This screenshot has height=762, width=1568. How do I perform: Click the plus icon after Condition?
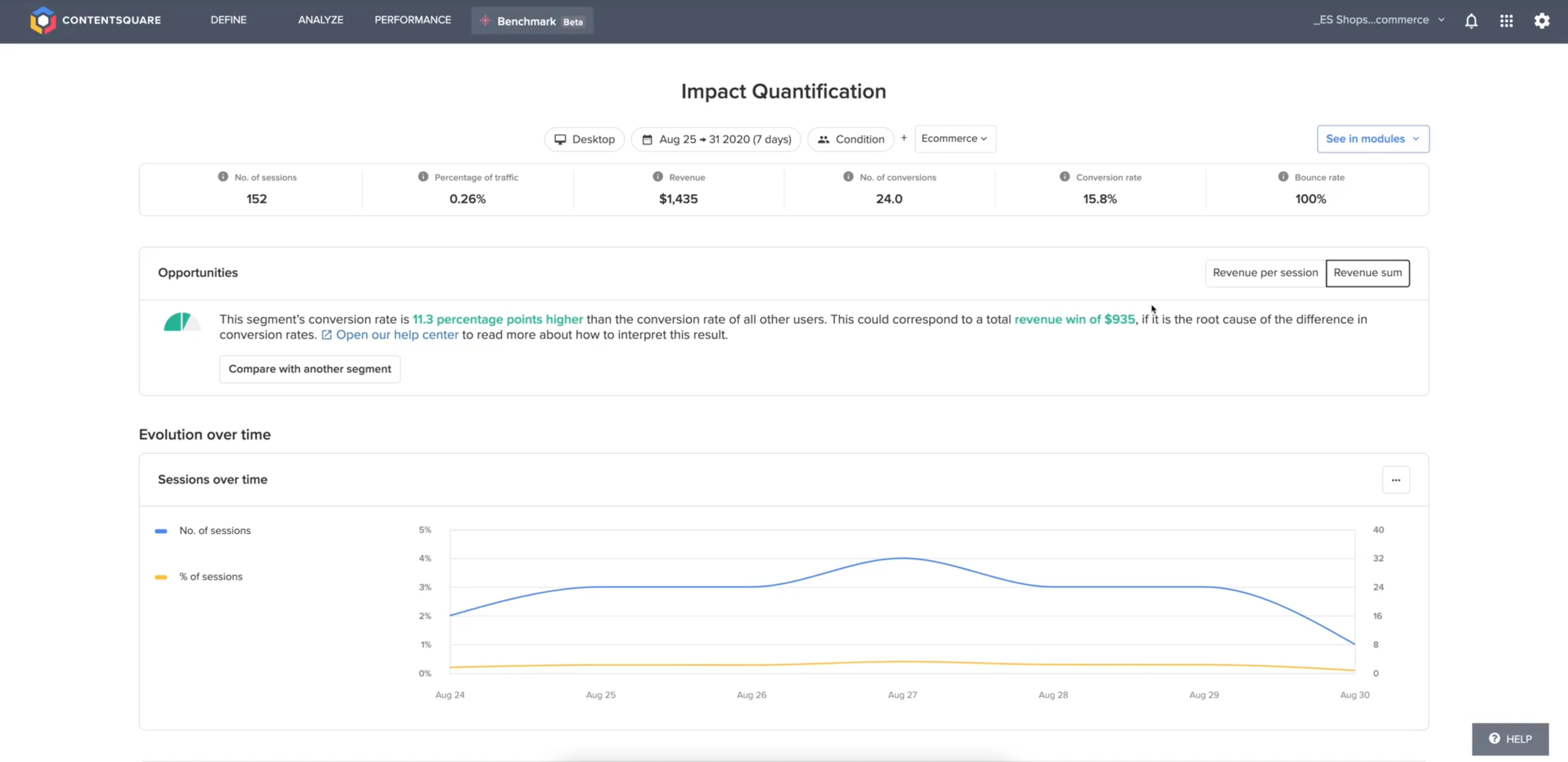904,138
